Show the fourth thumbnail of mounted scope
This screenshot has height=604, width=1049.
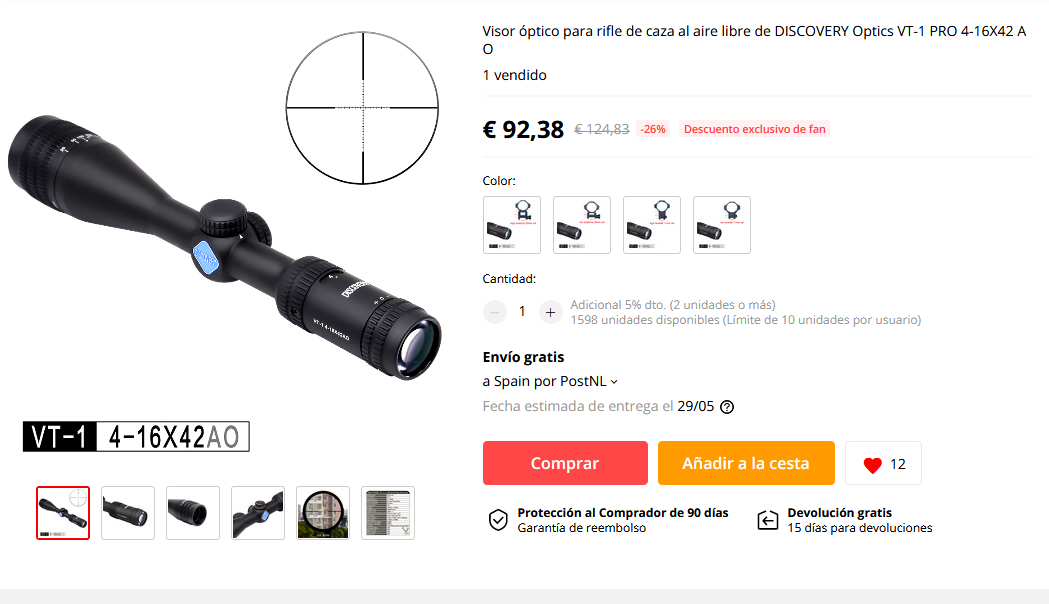[258, 513]
